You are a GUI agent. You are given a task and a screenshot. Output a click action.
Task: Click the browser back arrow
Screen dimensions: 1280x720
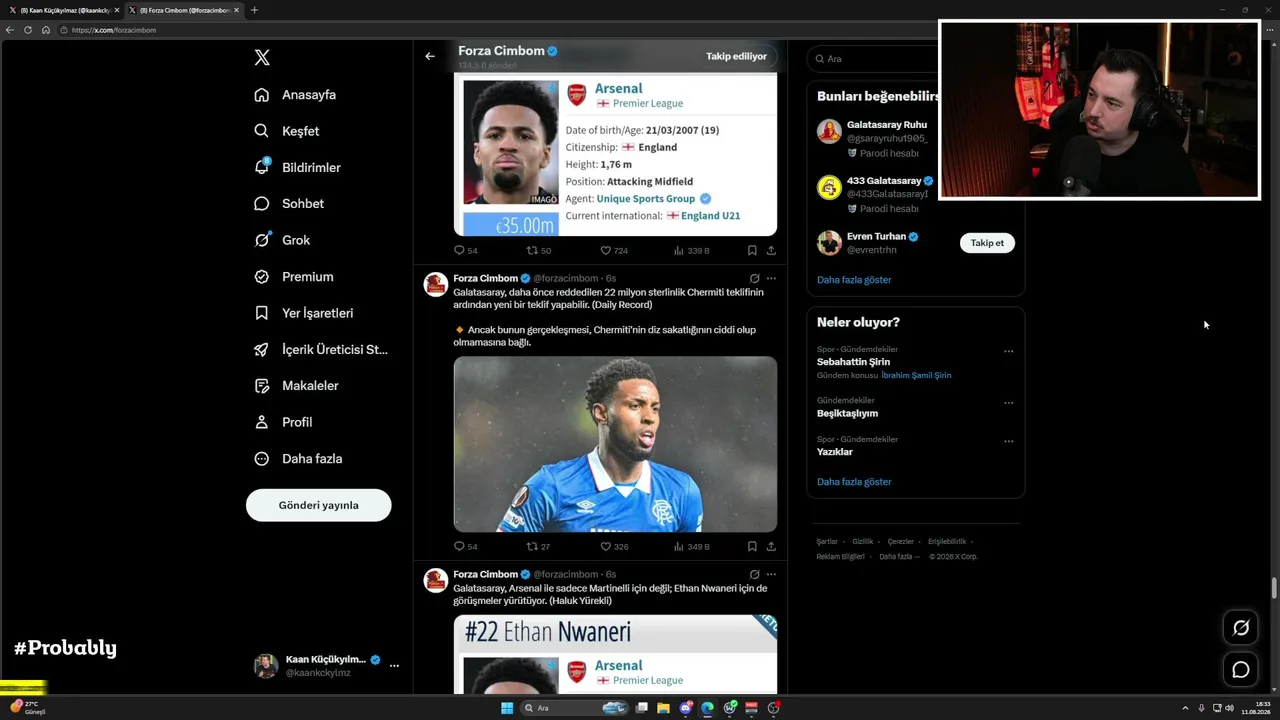10,30
